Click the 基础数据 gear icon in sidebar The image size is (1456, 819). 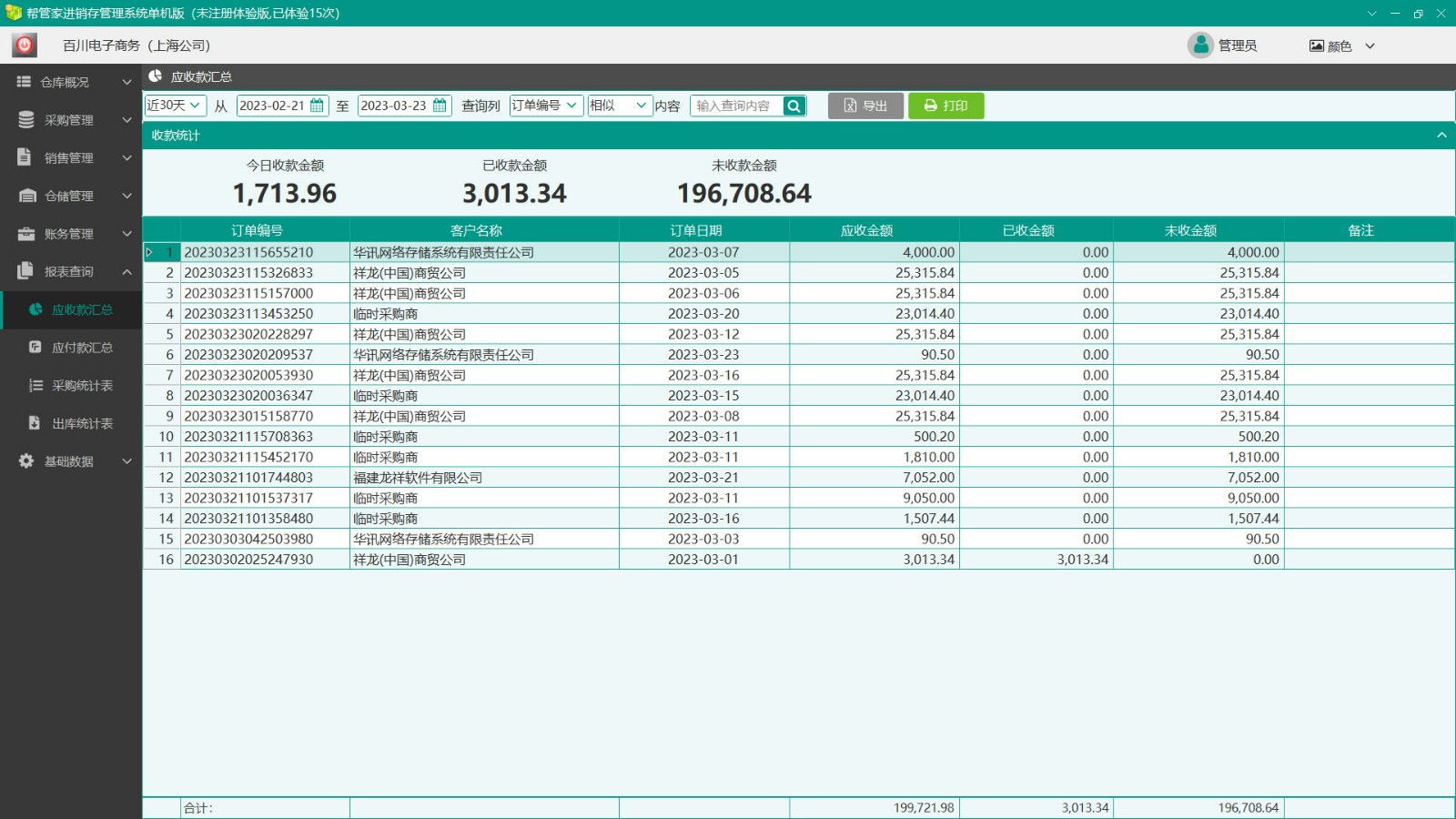[26, 461]
